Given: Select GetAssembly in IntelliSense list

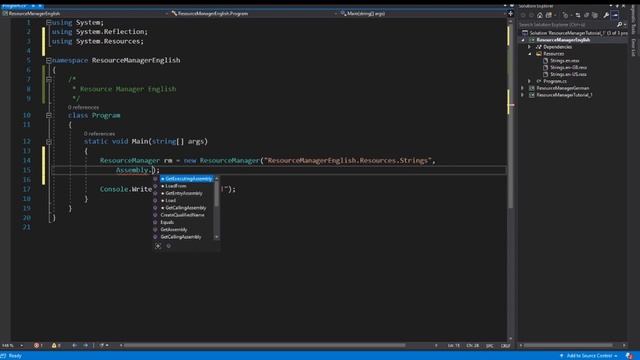Looking at the screenshot, I should pyautogui.click(x=174, y=230).
